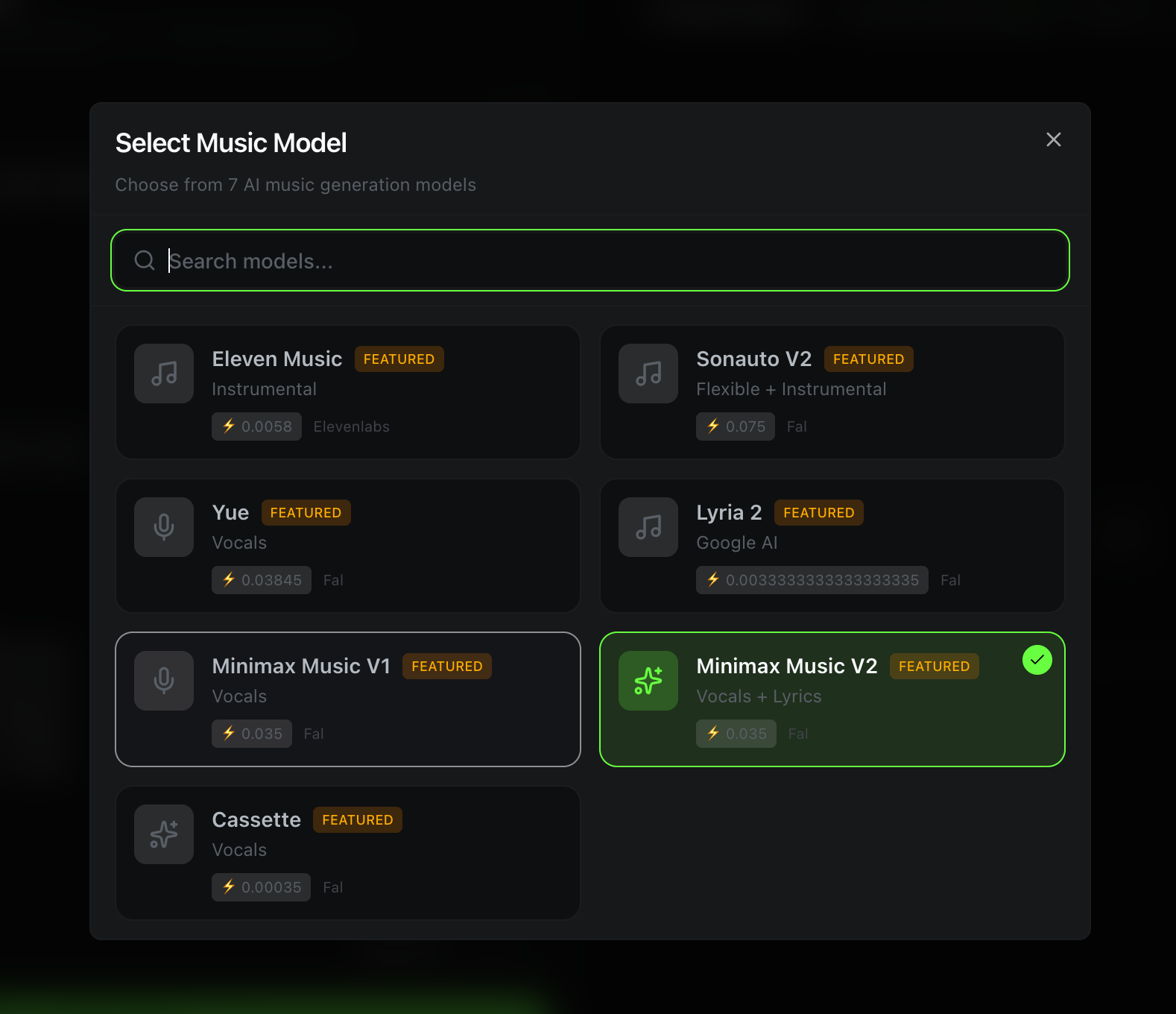
Task: Close the Select Music Model dialog
Action: click(x=1053, y=139)
